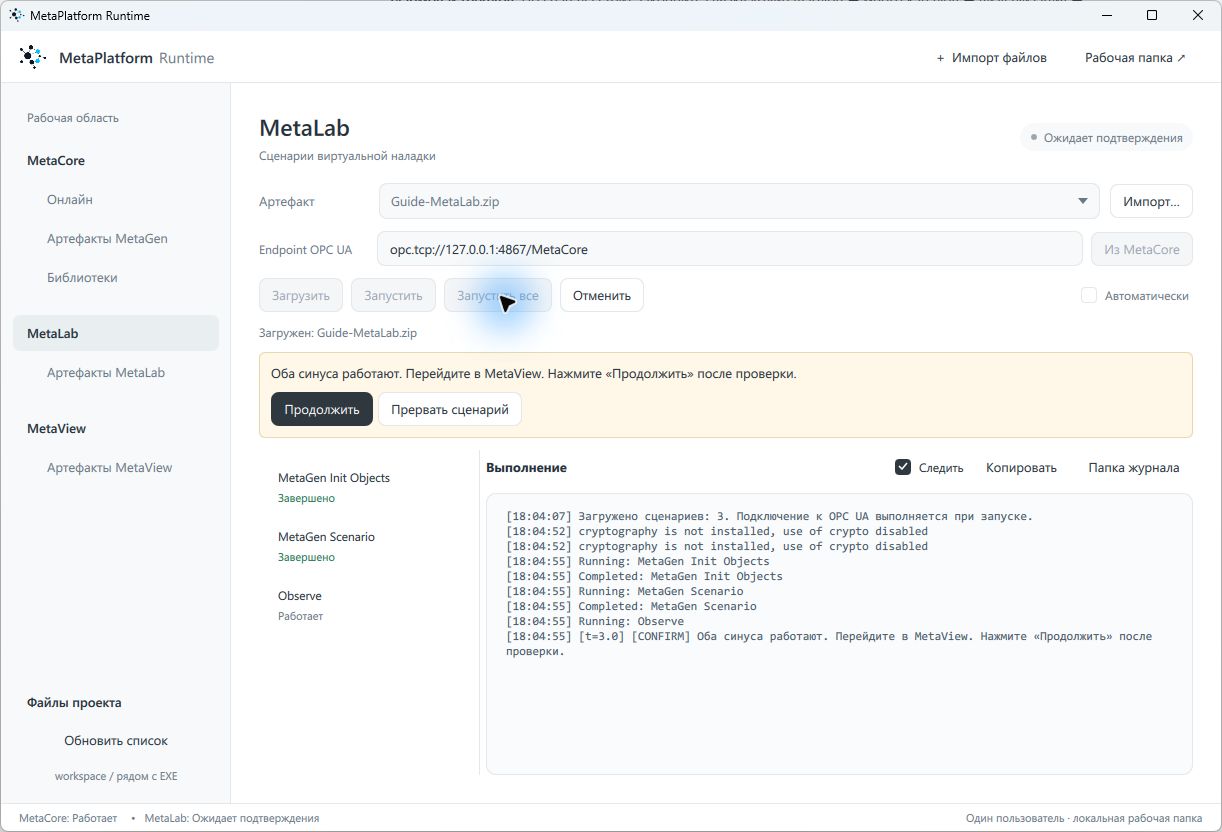Click the Загрузить button
The width and height of the screenshot is (1222, 832).
(301, 295)
